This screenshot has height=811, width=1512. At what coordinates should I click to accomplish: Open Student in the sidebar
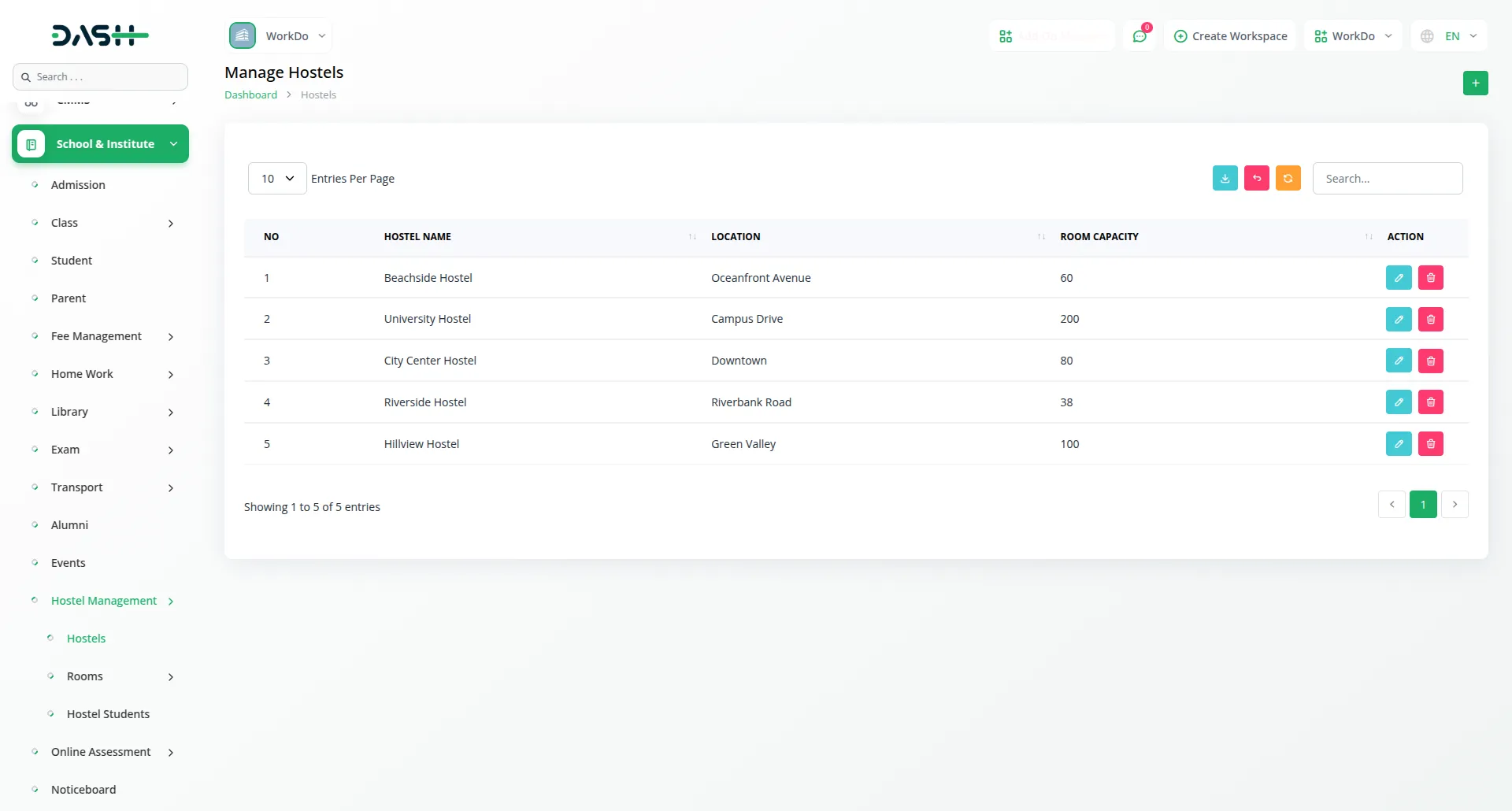click(72, 261)
